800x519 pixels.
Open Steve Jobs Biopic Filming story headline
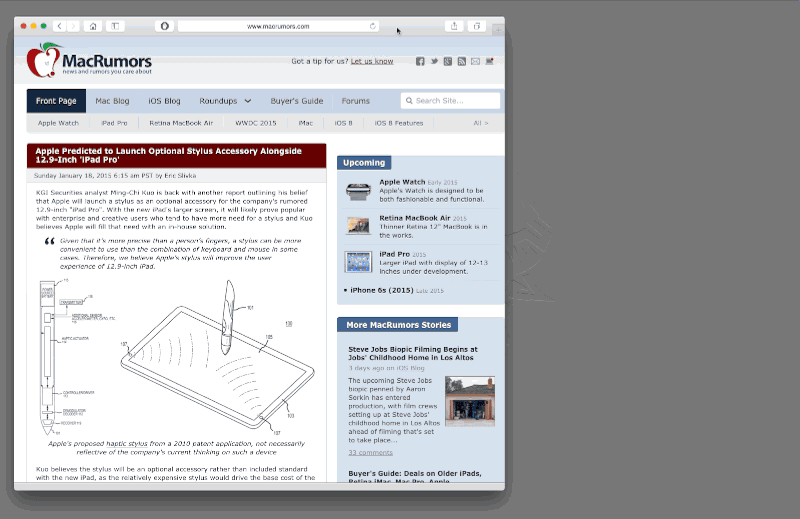coord(413,353)
